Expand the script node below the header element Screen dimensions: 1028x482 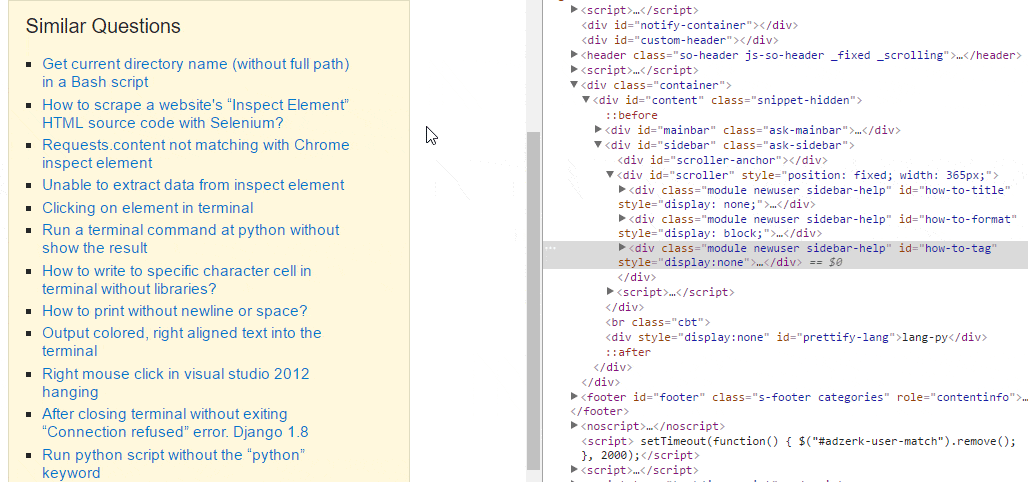[x=575, y=69]
